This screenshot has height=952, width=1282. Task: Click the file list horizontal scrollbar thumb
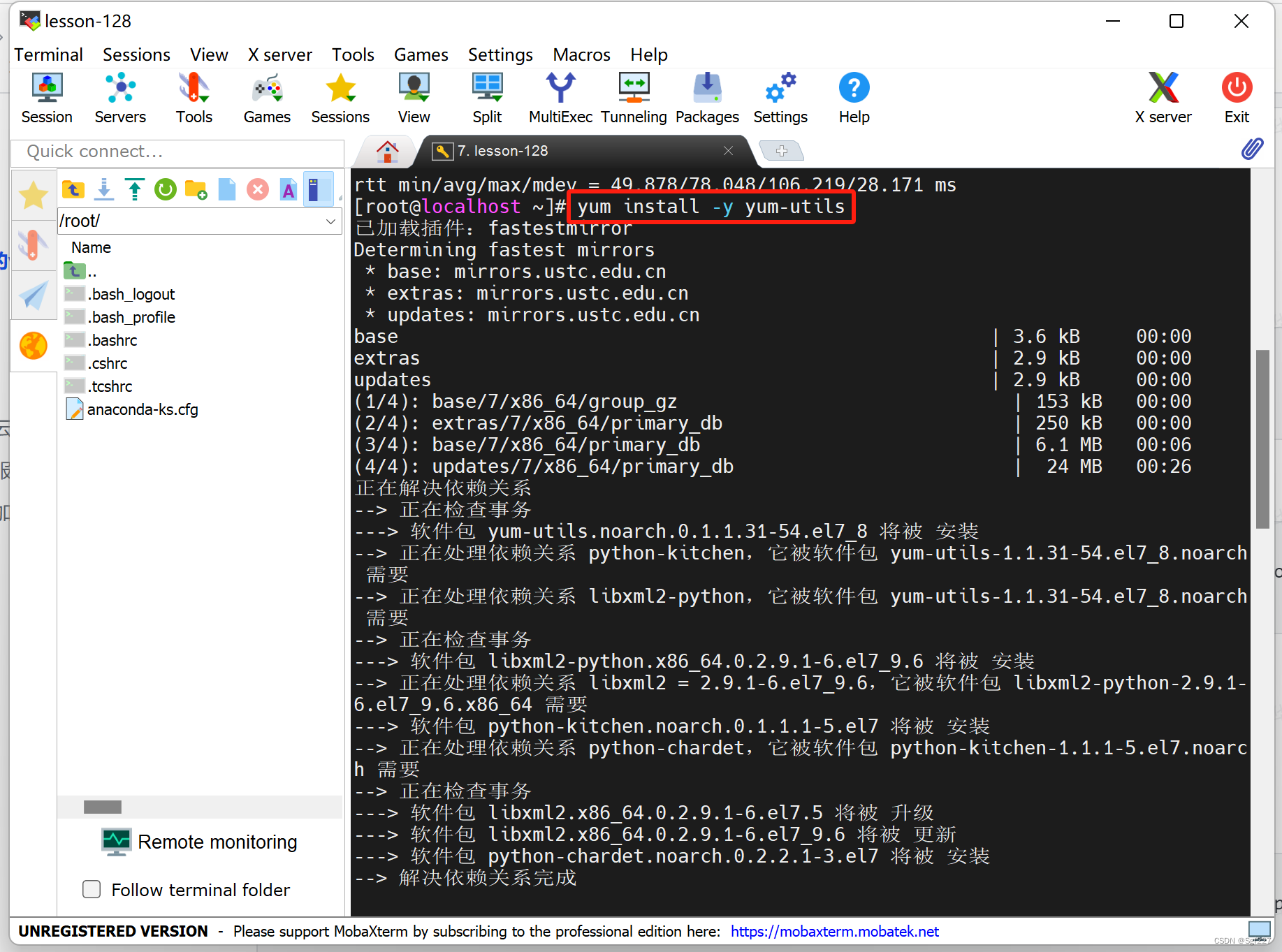click(x=103, y=807)
